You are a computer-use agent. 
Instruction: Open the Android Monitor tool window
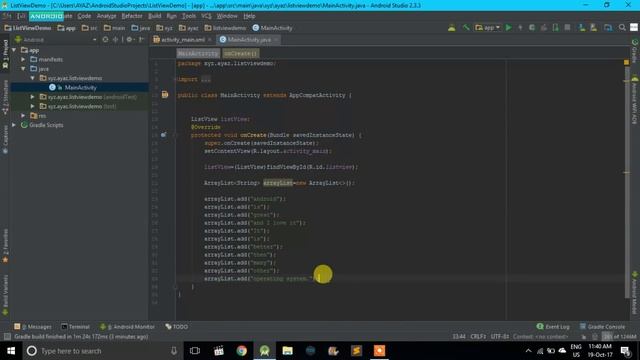coord(127,327)
